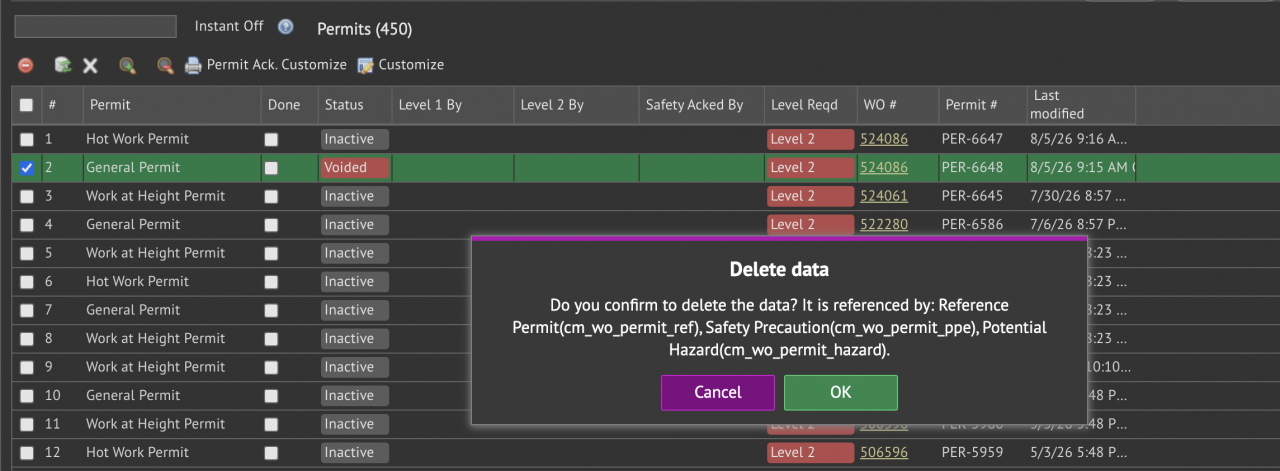1280x471 pixels.
Task: Sort by the Permit # column header
Action: click(x=982, y=104)
